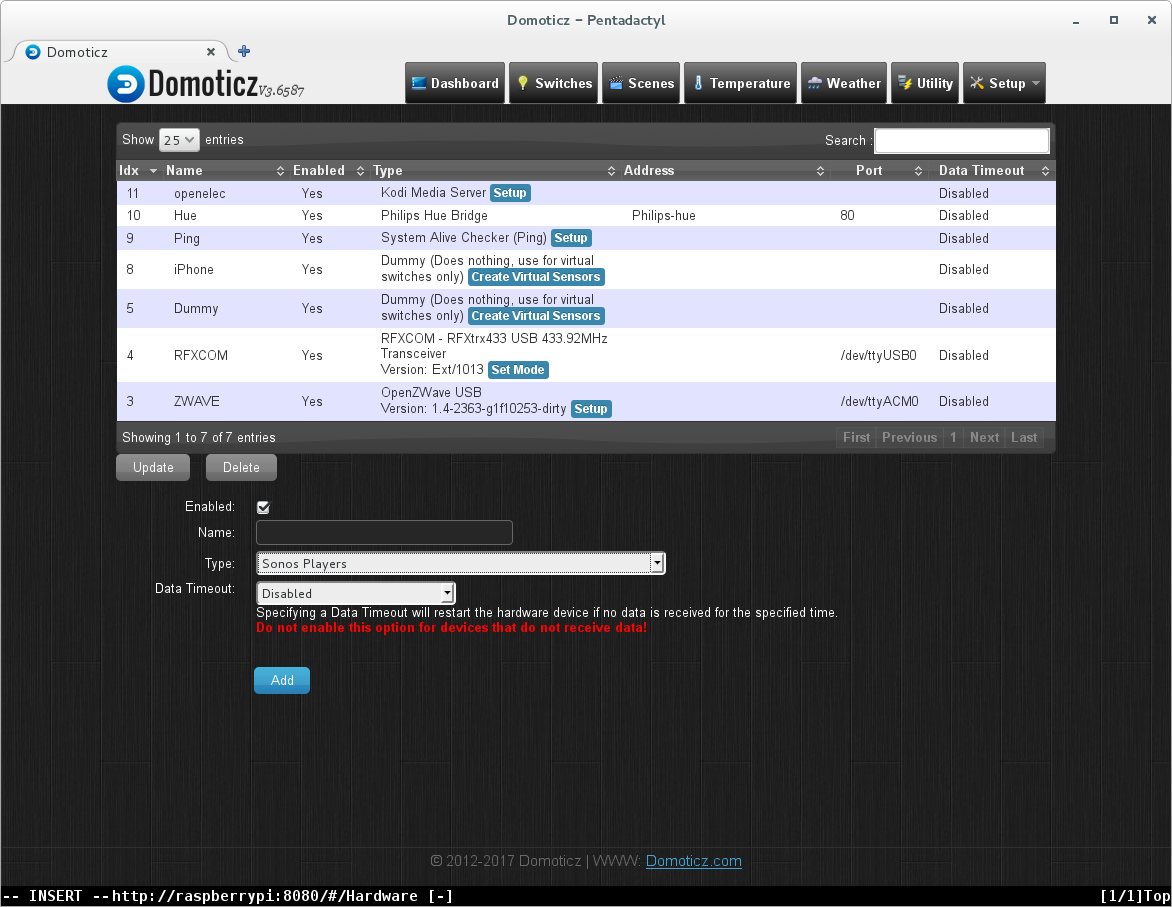Minimize the Pentadactyl window

1076,21
